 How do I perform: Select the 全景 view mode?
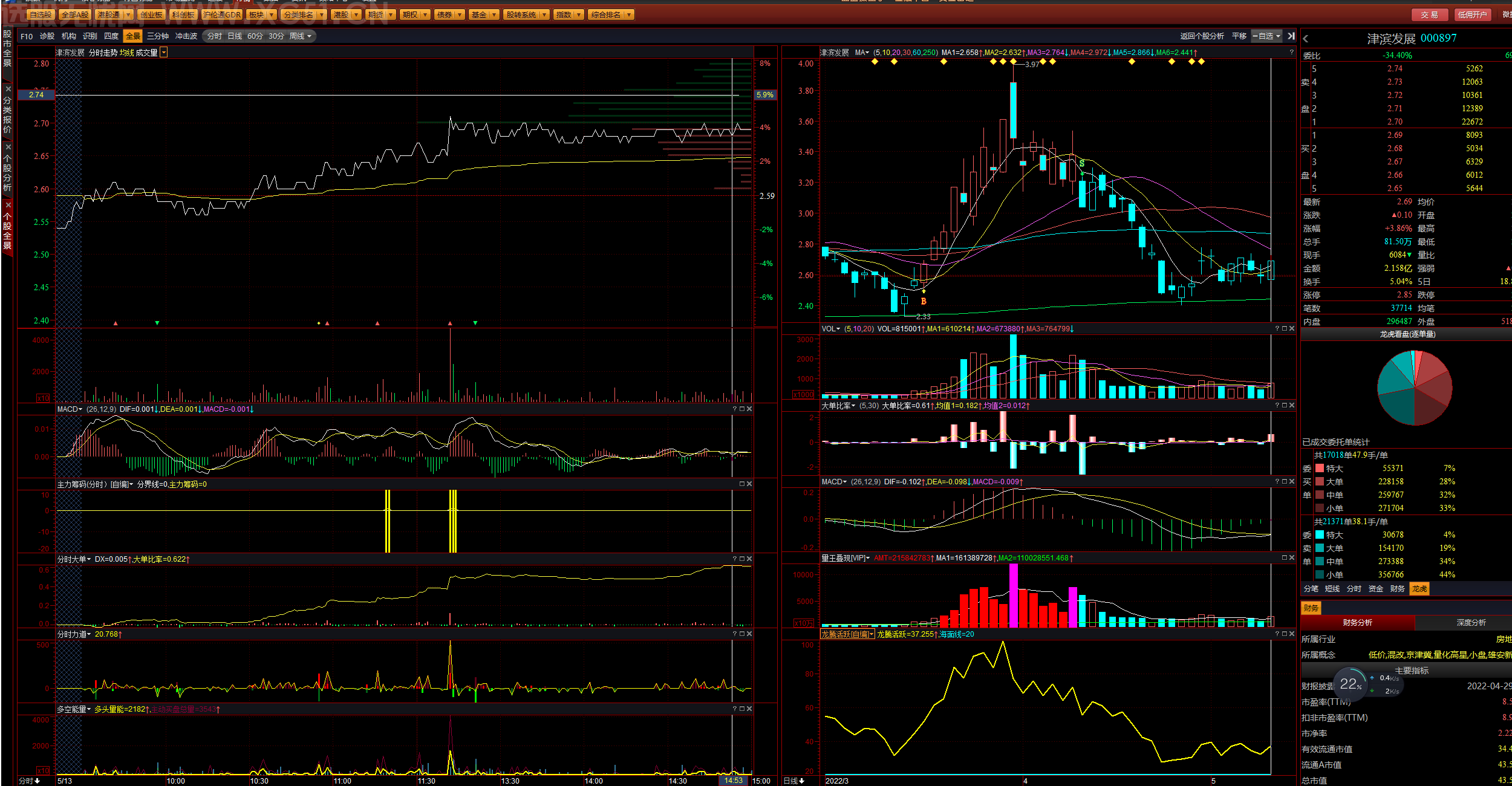pos(133,36)
